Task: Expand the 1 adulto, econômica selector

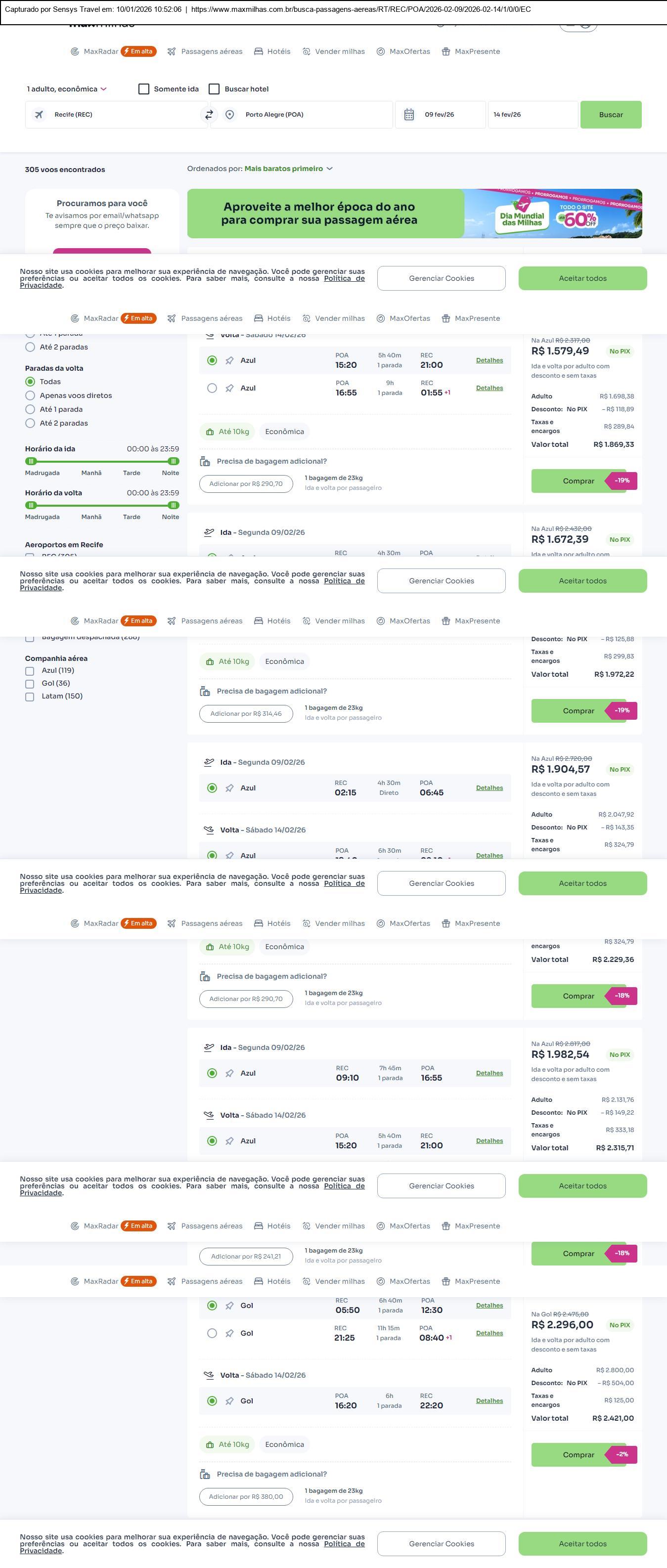Action: 66,89
